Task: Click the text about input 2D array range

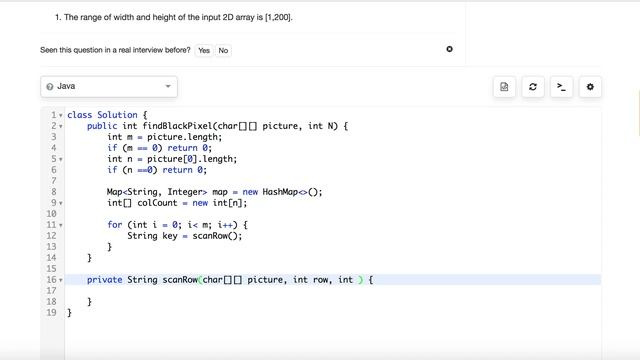Action: 178,17
